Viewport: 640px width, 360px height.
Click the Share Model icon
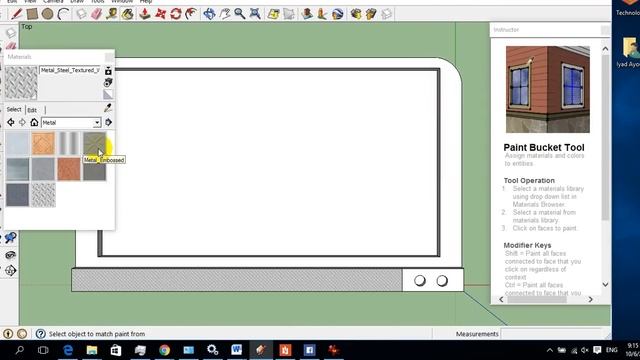(371, 14)
